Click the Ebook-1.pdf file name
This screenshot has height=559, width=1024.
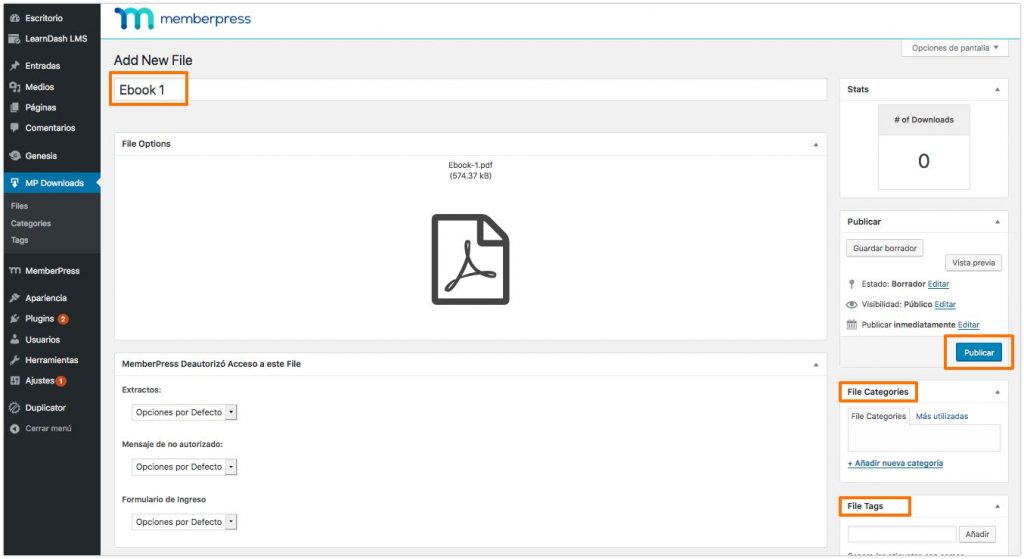(470, 165)
